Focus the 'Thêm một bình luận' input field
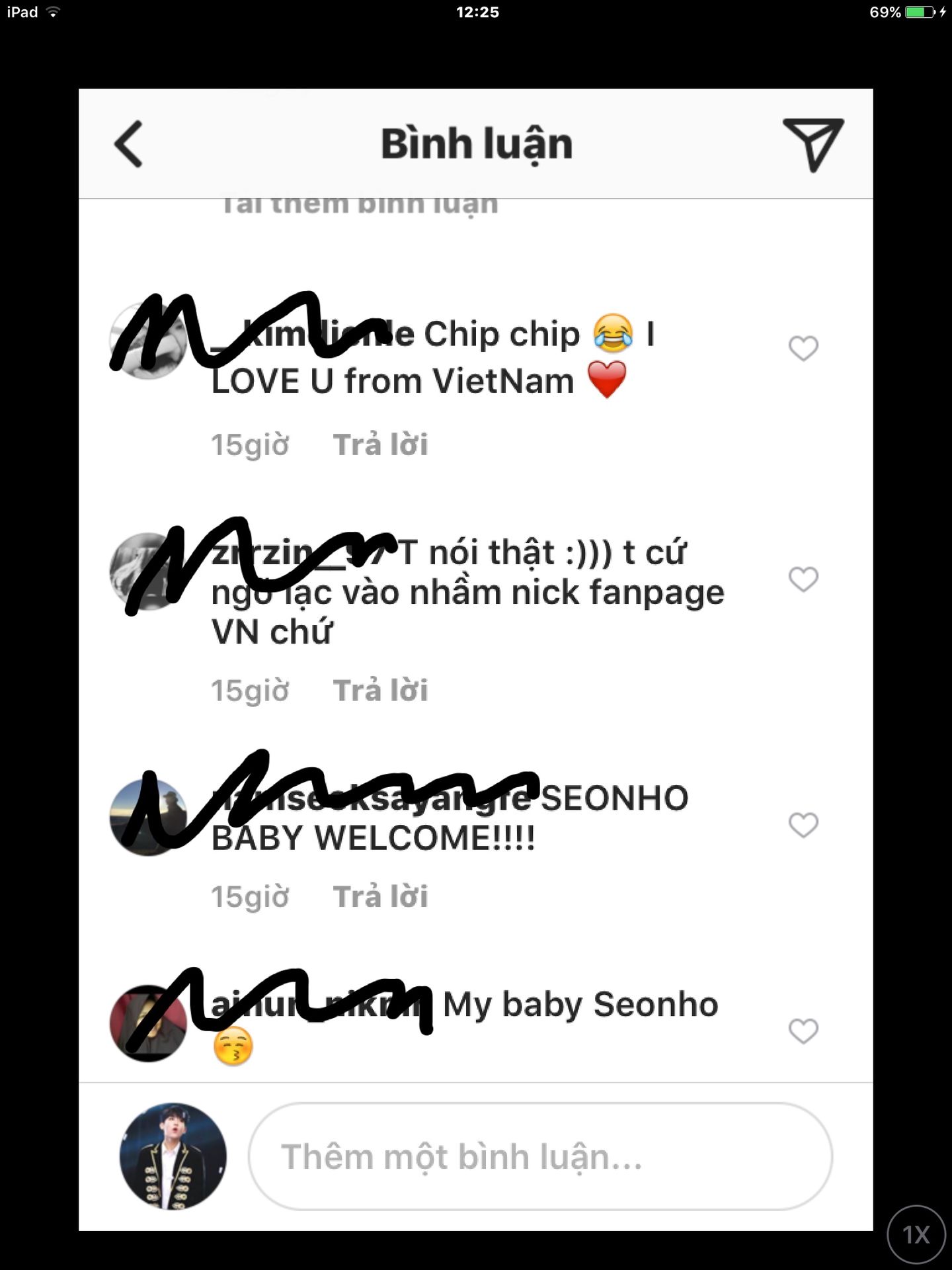 pyautogui.click(x=540, y=1156)
